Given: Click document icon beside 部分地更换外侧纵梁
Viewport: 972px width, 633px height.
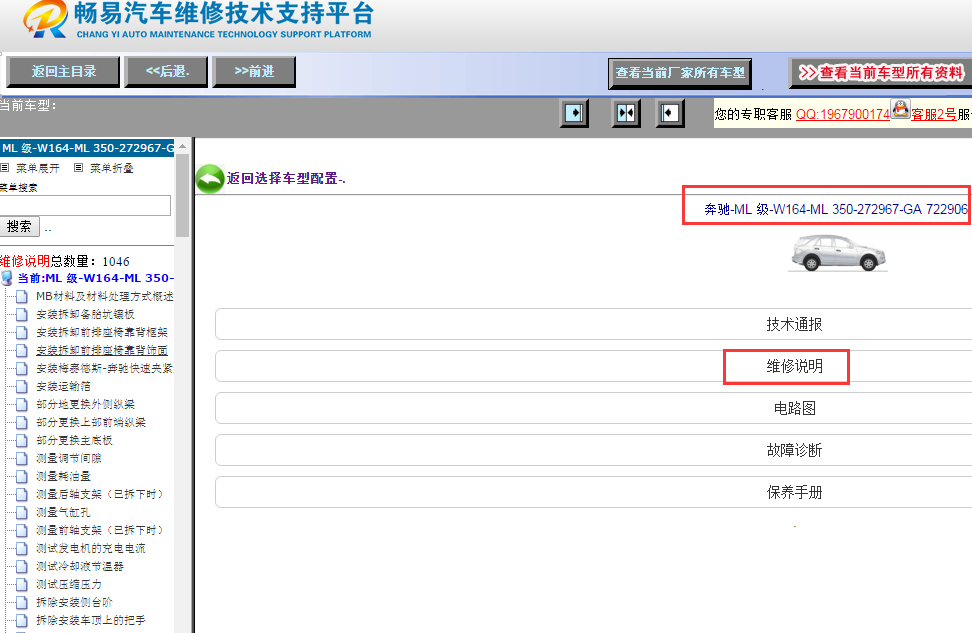Looking at the screenshot, I should [22, 404].
